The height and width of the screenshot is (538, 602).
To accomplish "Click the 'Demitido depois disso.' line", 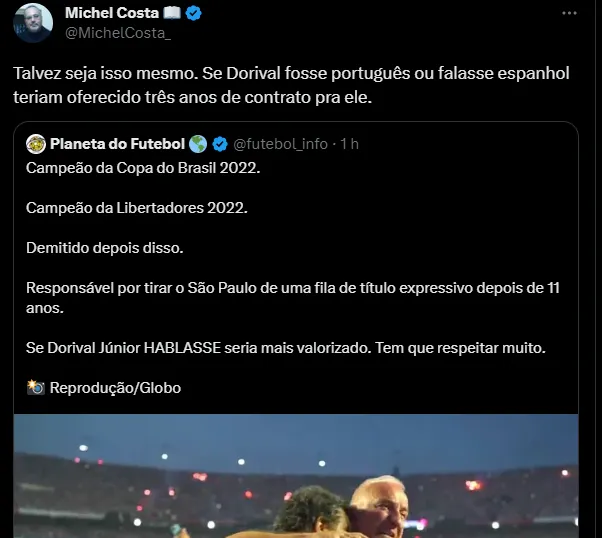I will tap(105, 248).
